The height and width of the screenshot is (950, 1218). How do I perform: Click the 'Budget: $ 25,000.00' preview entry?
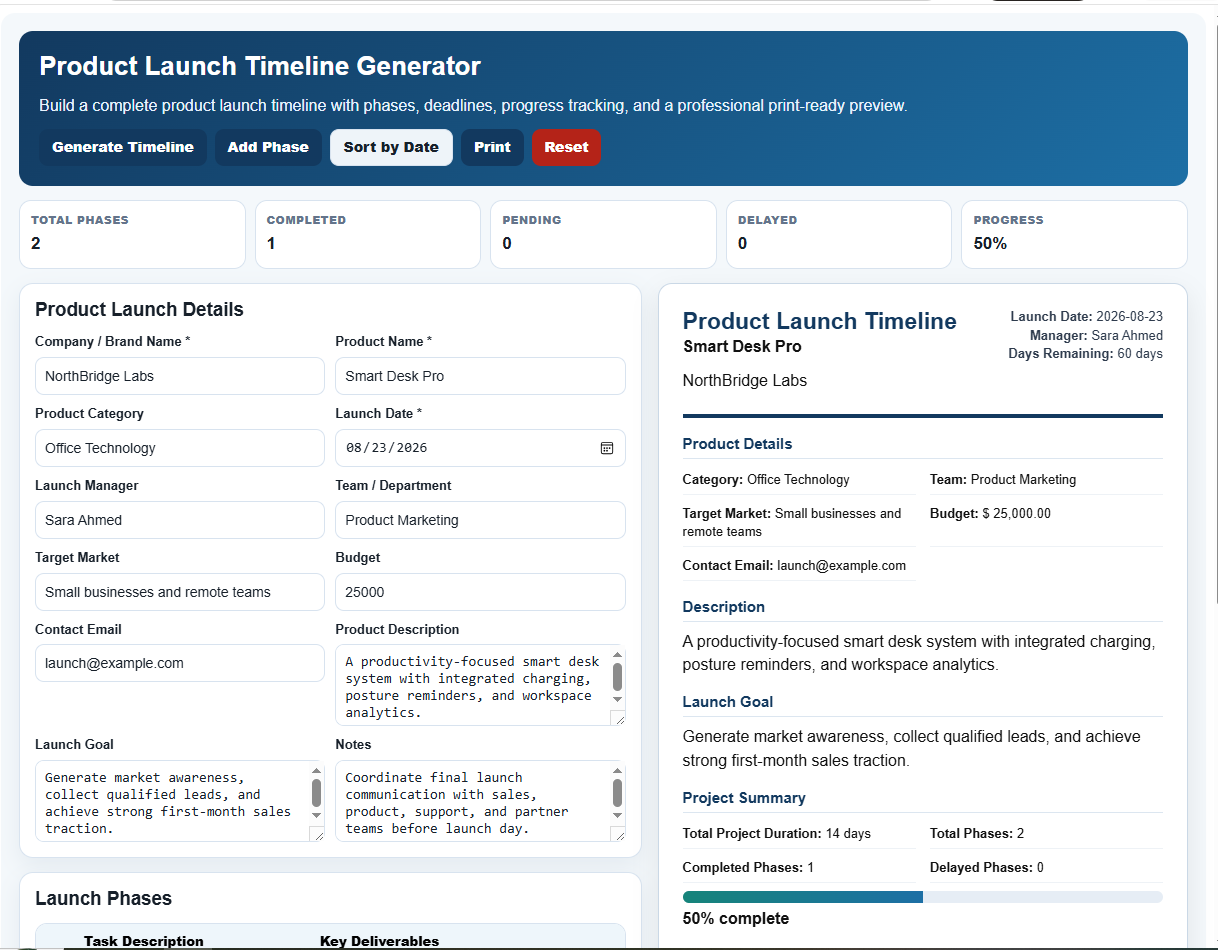click(990, 513)
